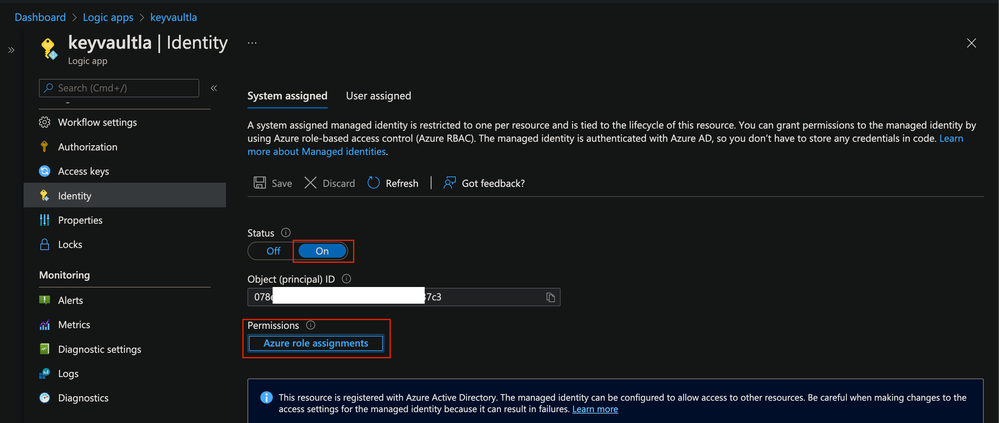999x423 pixels.
Task: Click keyvaultla breadcrumb link
Action: 173,17
